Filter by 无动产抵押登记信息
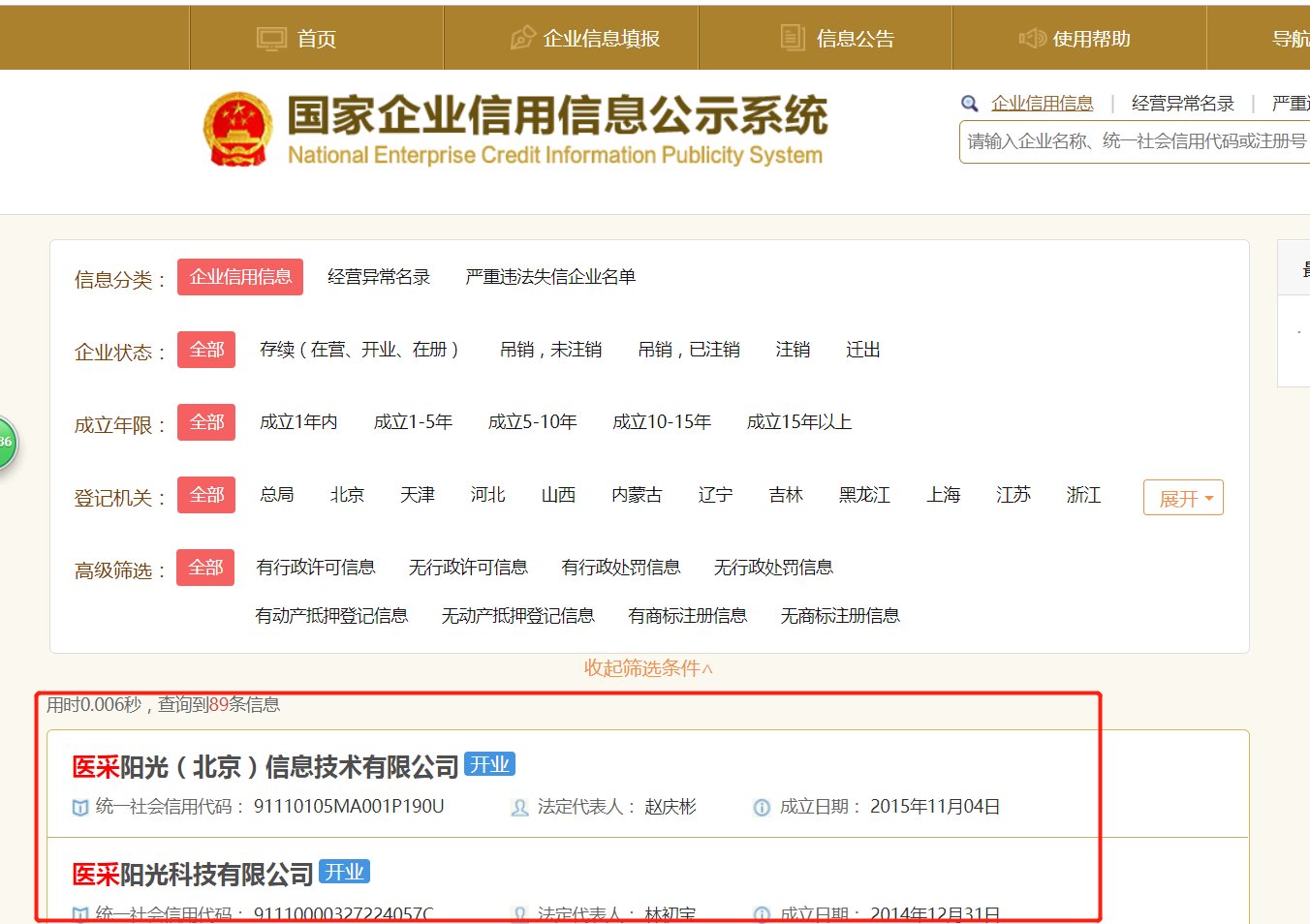 [517, 616]
